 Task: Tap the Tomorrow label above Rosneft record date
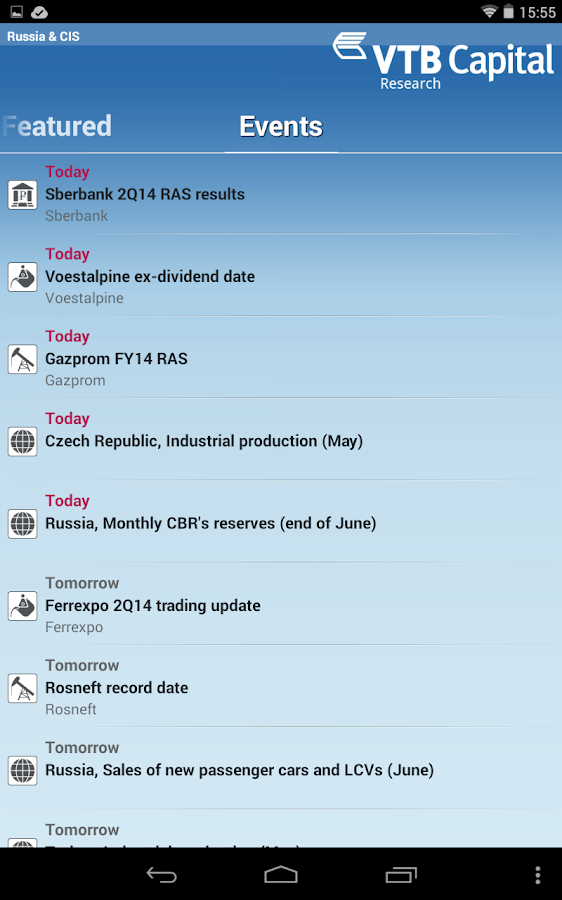click(82, 665)
